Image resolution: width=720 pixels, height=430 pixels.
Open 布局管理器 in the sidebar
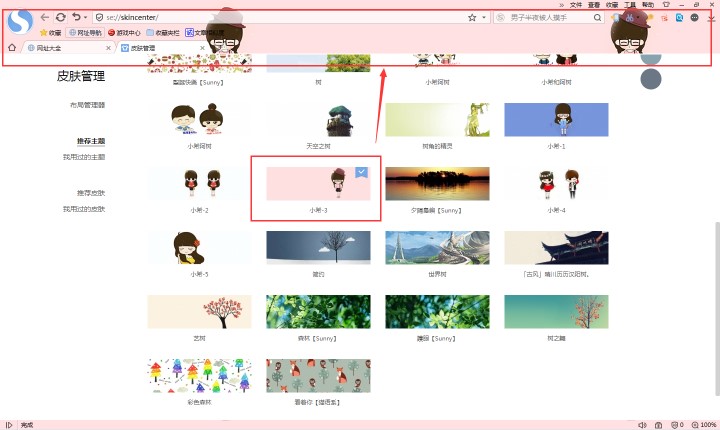point(87,105)
